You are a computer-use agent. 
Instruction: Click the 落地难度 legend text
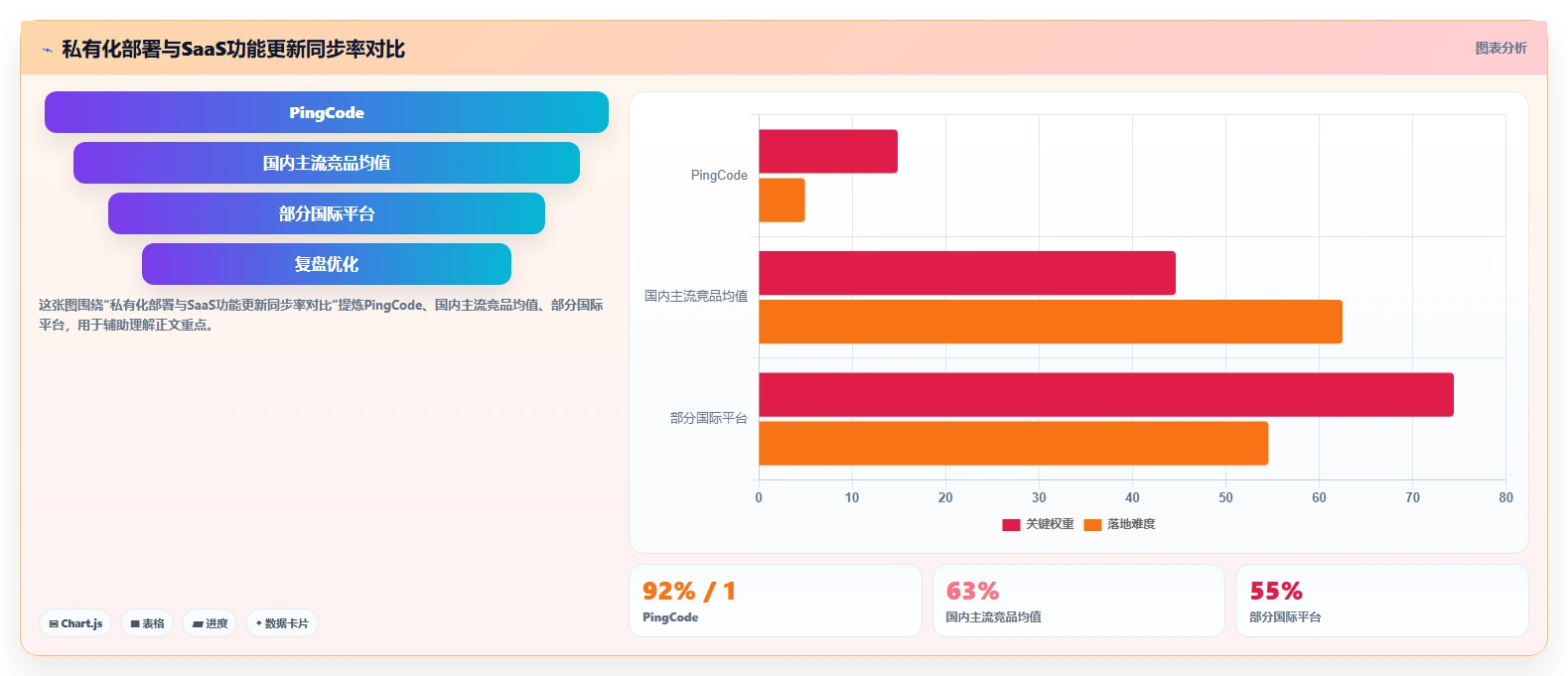coord(1131,524)
